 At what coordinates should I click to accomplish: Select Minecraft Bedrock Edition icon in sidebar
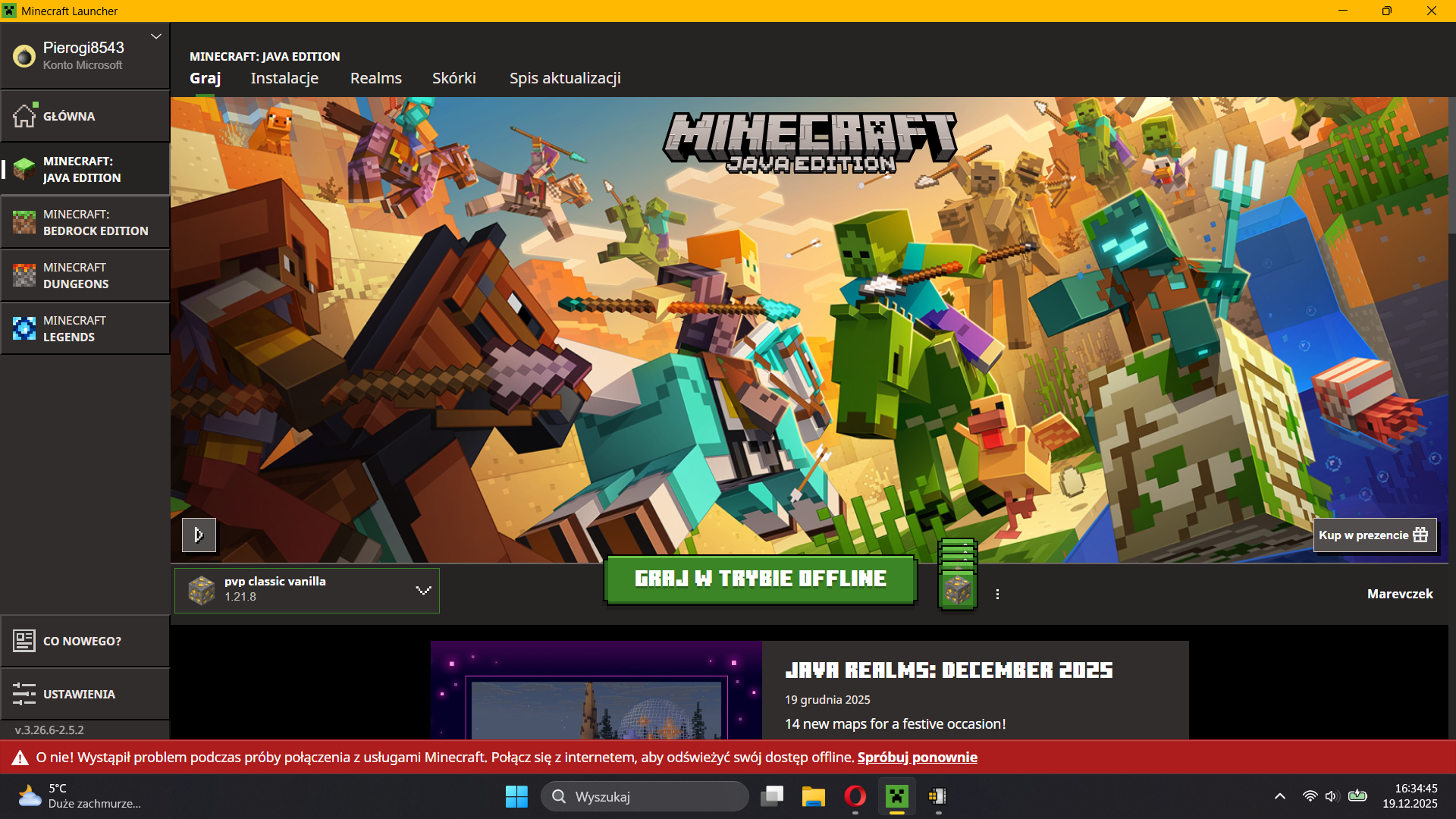(24, 222)
